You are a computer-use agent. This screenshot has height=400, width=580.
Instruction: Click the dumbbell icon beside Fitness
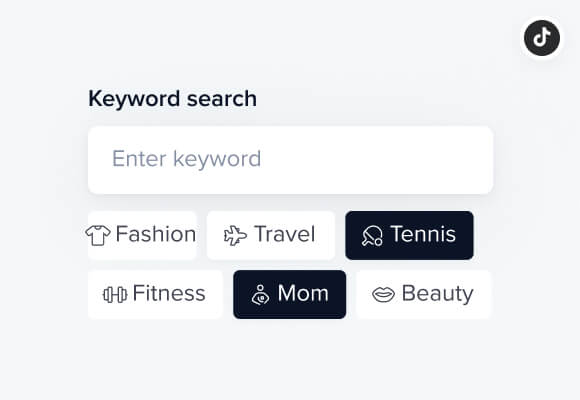[115, 295]
